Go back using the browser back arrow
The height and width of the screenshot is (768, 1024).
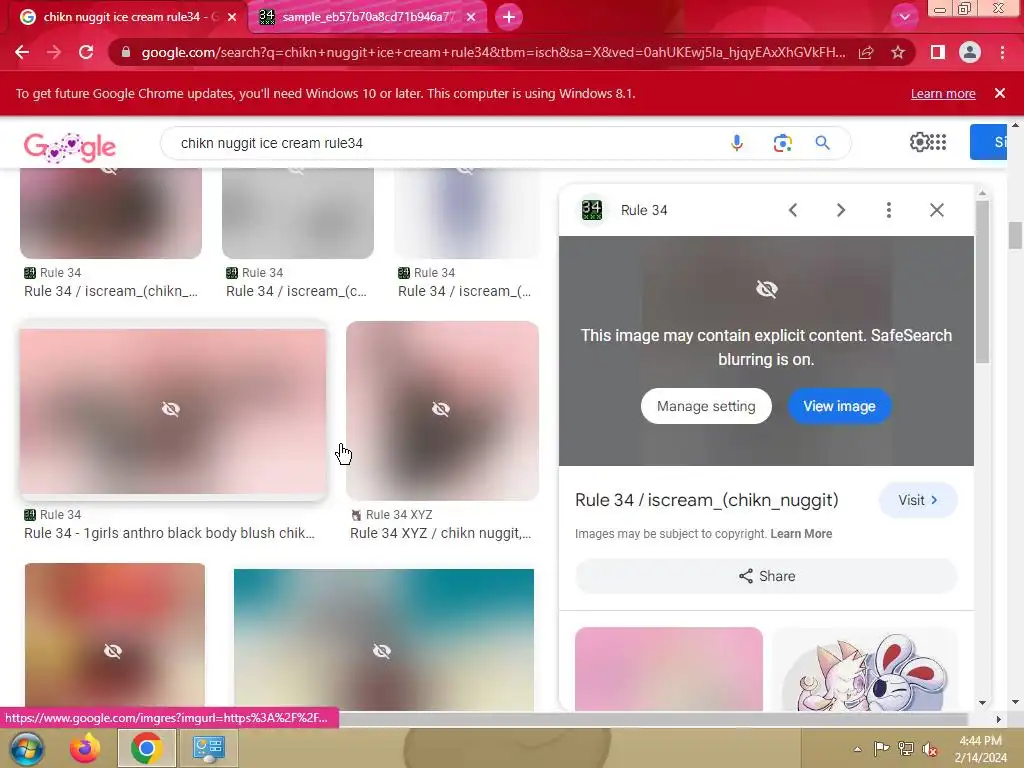22,52
